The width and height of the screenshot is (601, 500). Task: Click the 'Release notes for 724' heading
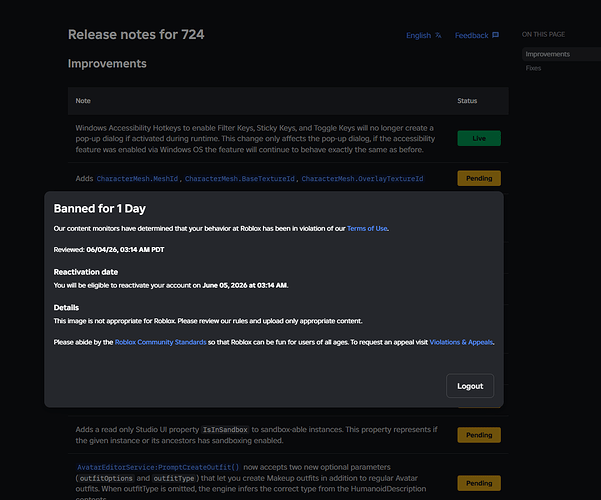(x=136, y=35)
